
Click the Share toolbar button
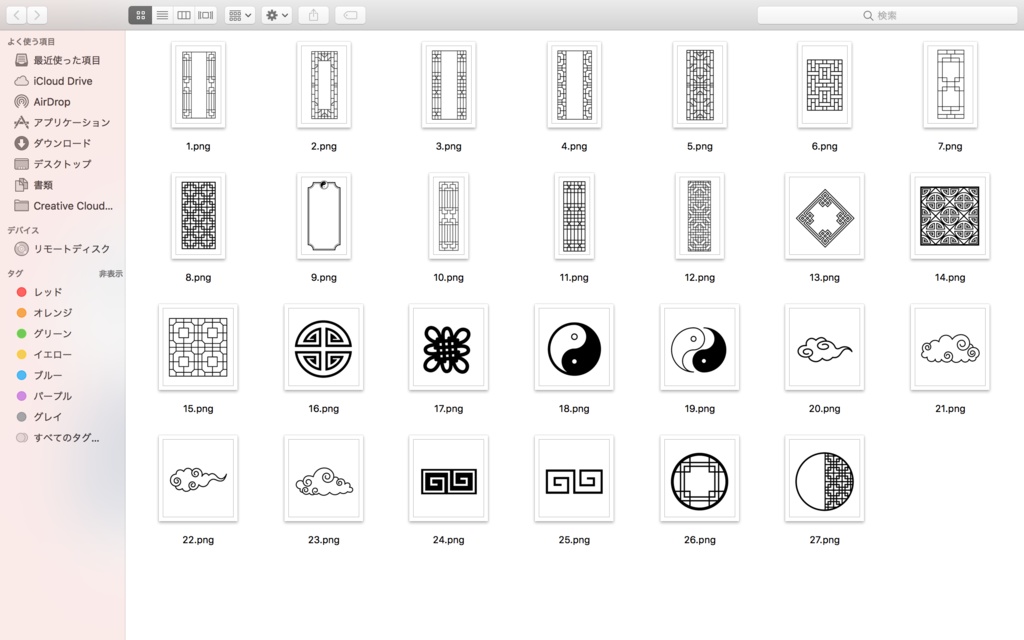pyautogui.click(x=313, y=15)
